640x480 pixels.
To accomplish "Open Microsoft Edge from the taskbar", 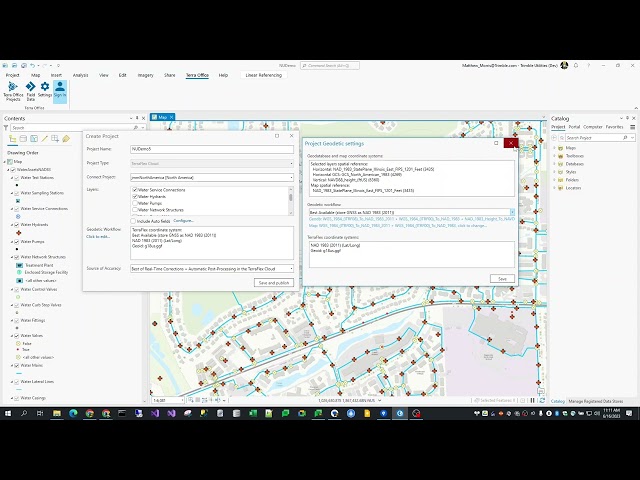I will 73,413.
